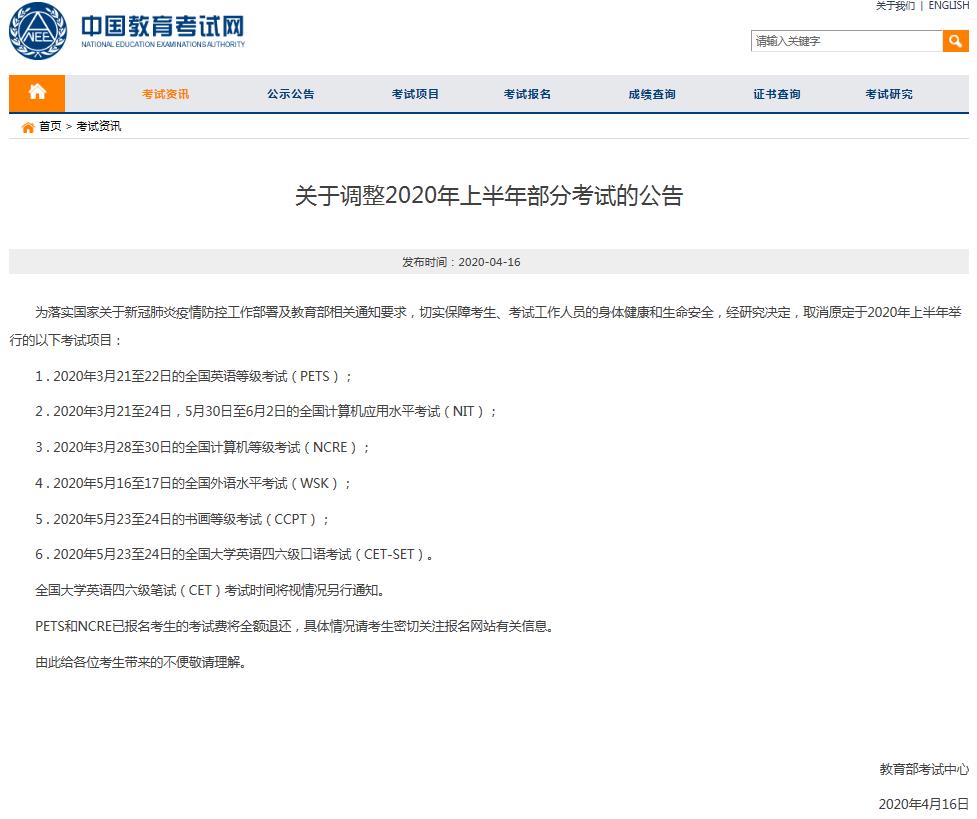Viewport: 977px width, 819px height.
Task: Click 首页 in the breadcrumb trail
Action: pos(50,127)
